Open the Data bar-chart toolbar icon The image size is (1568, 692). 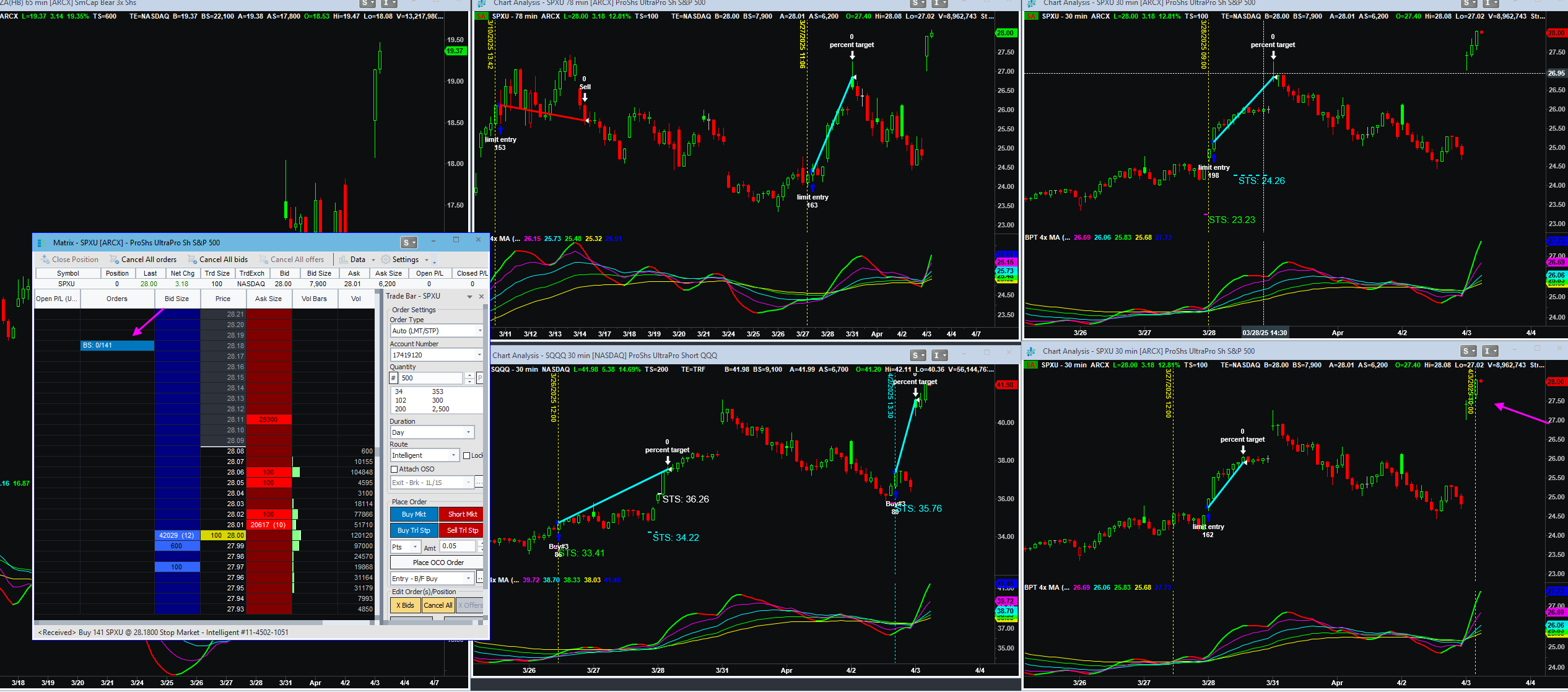pyautogui.click(x=343, y=260)
